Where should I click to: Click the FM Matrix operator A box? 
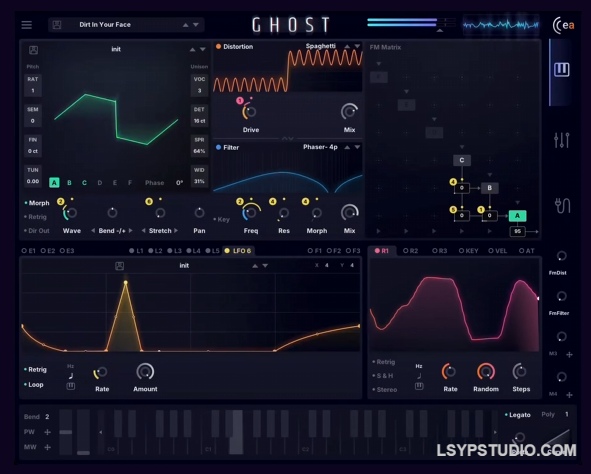click(518, 216)
